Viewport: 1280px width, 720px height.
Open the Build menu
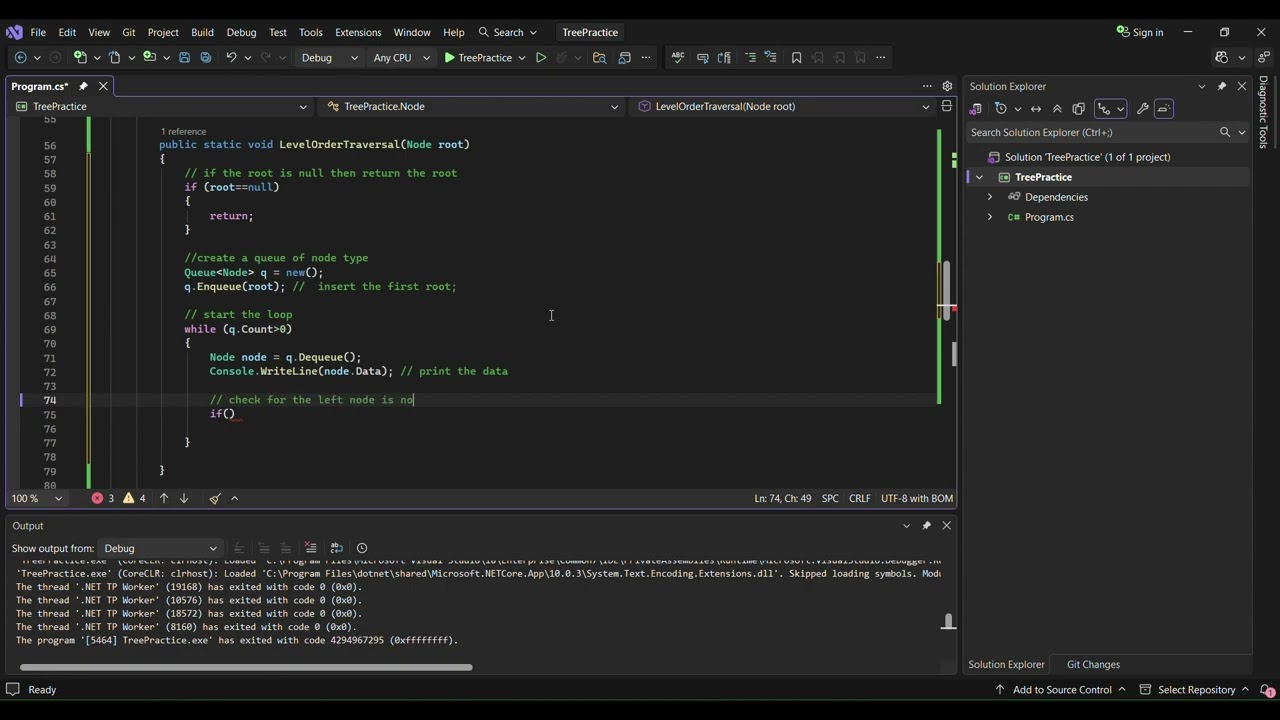pyautogui.click(x=202, y=32)
